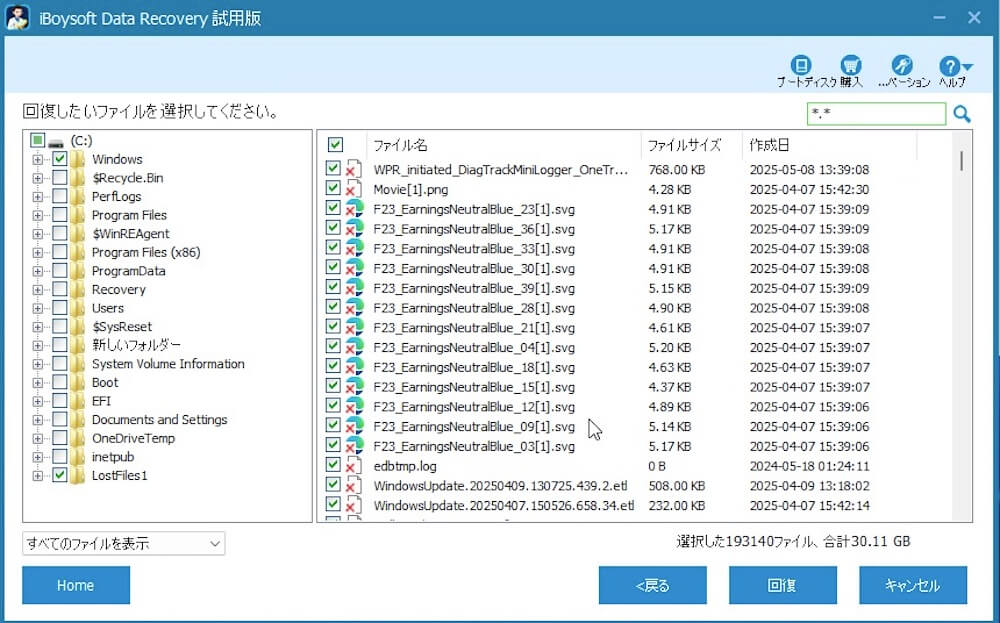
Task: Expand the ProgramData tree node
Action: 38,271
